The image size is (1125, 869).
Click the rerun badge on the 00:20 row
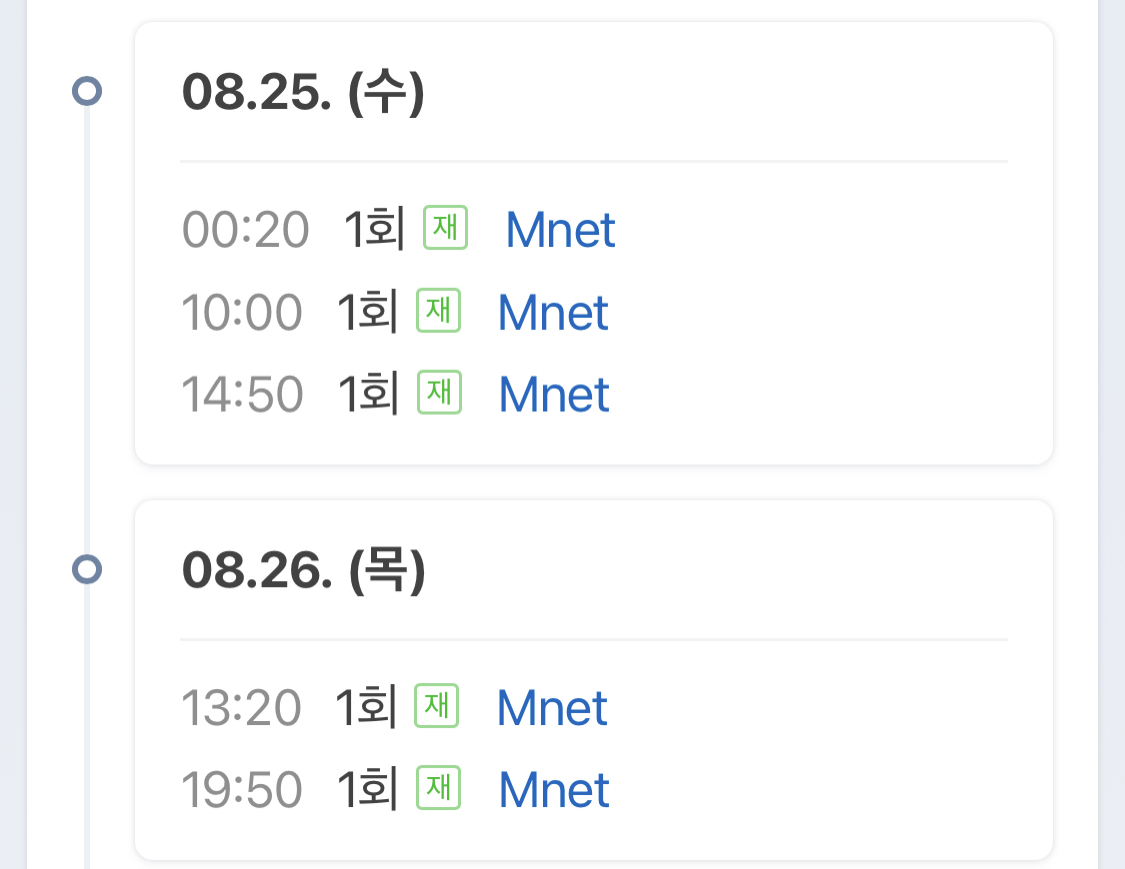[445, 228]
